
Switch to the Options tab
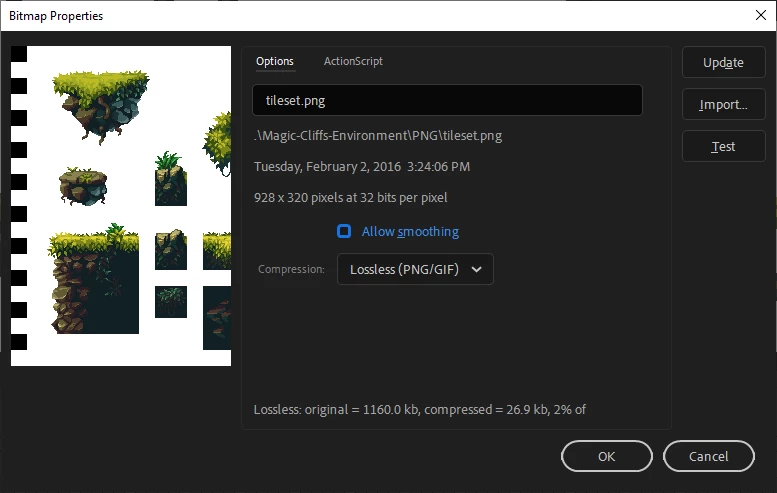(275, 61)
